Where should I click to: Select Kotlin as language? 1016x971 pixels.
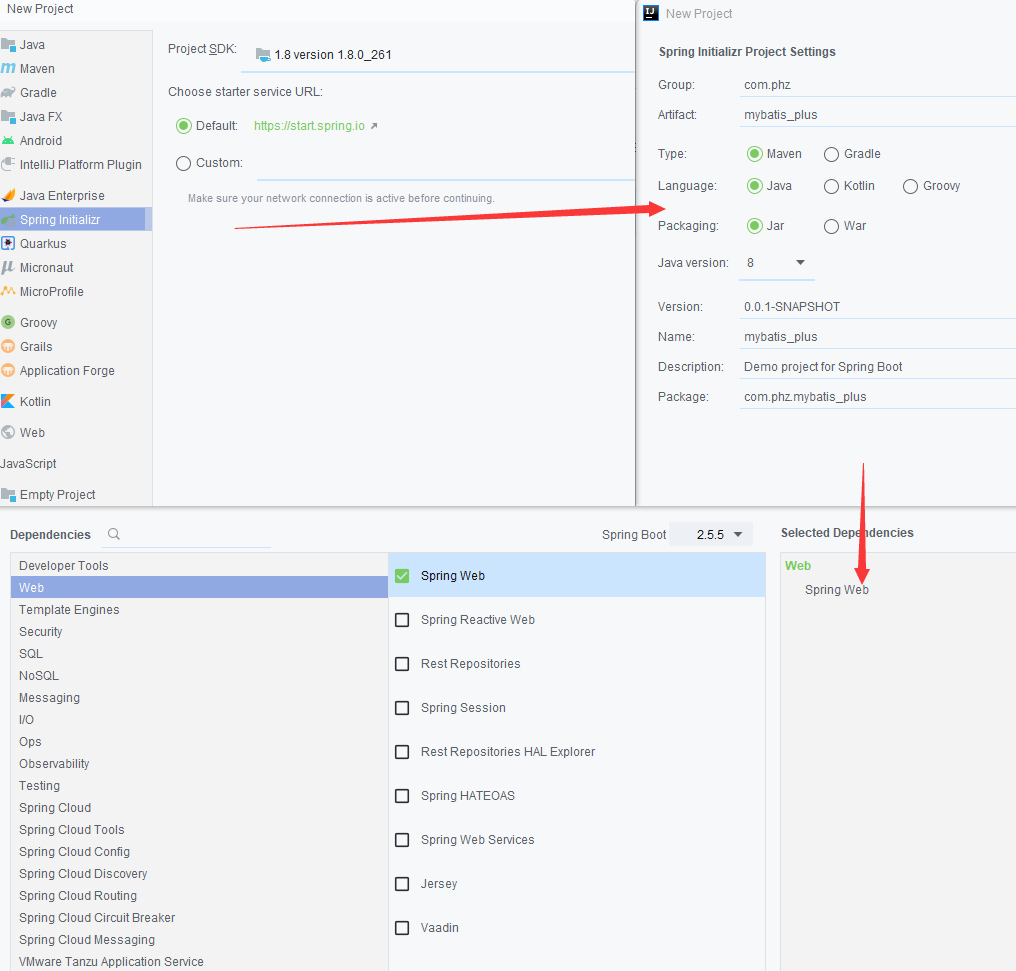click(x=831, y=187)
